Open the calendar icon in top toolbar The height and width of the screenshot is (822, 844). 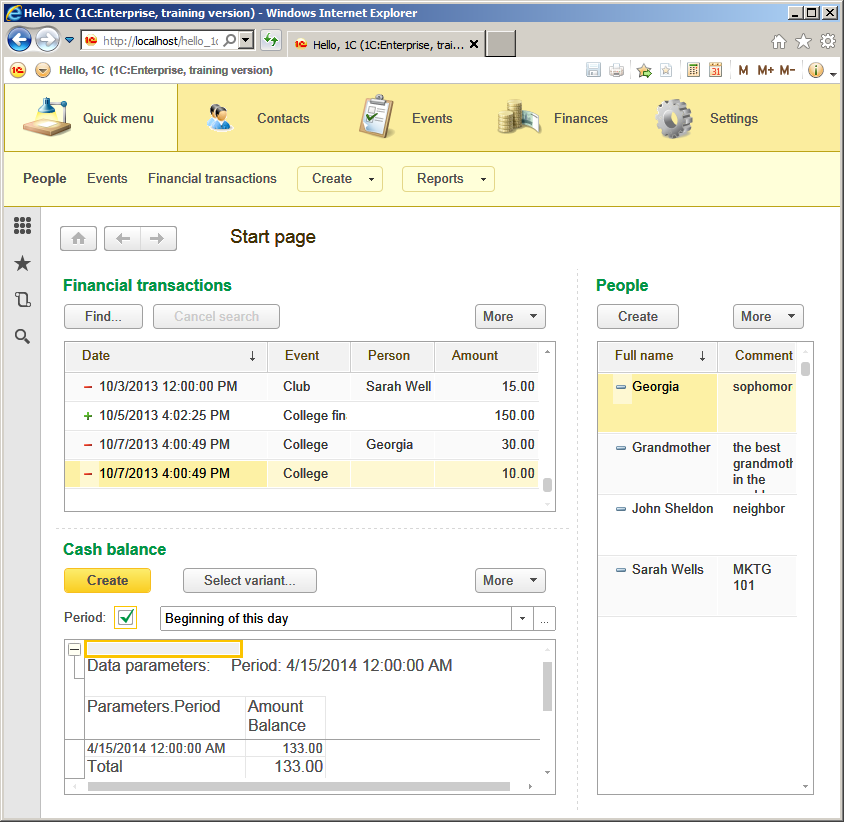715,70
